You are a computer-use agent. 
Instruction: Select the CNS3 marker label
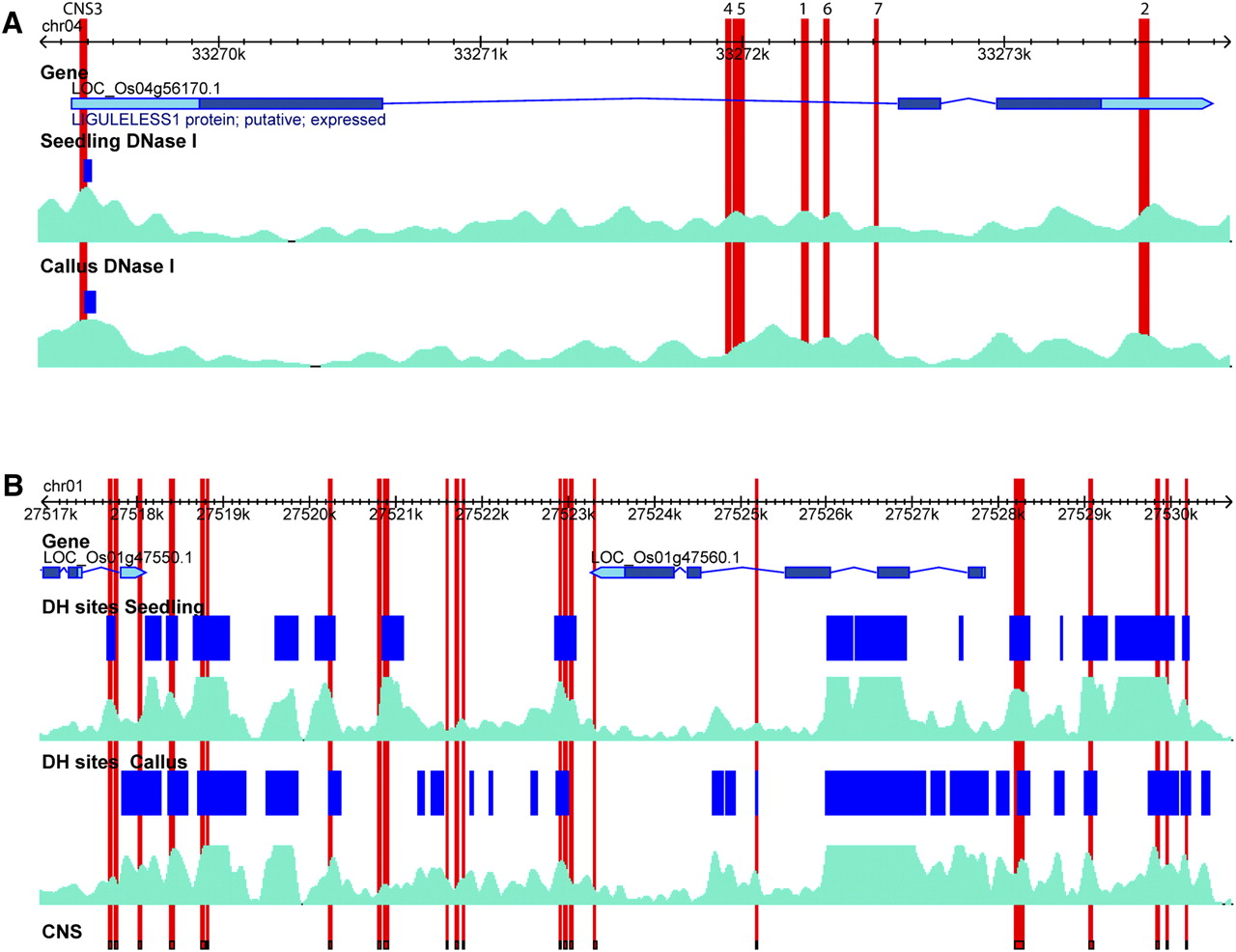[82, 9]
